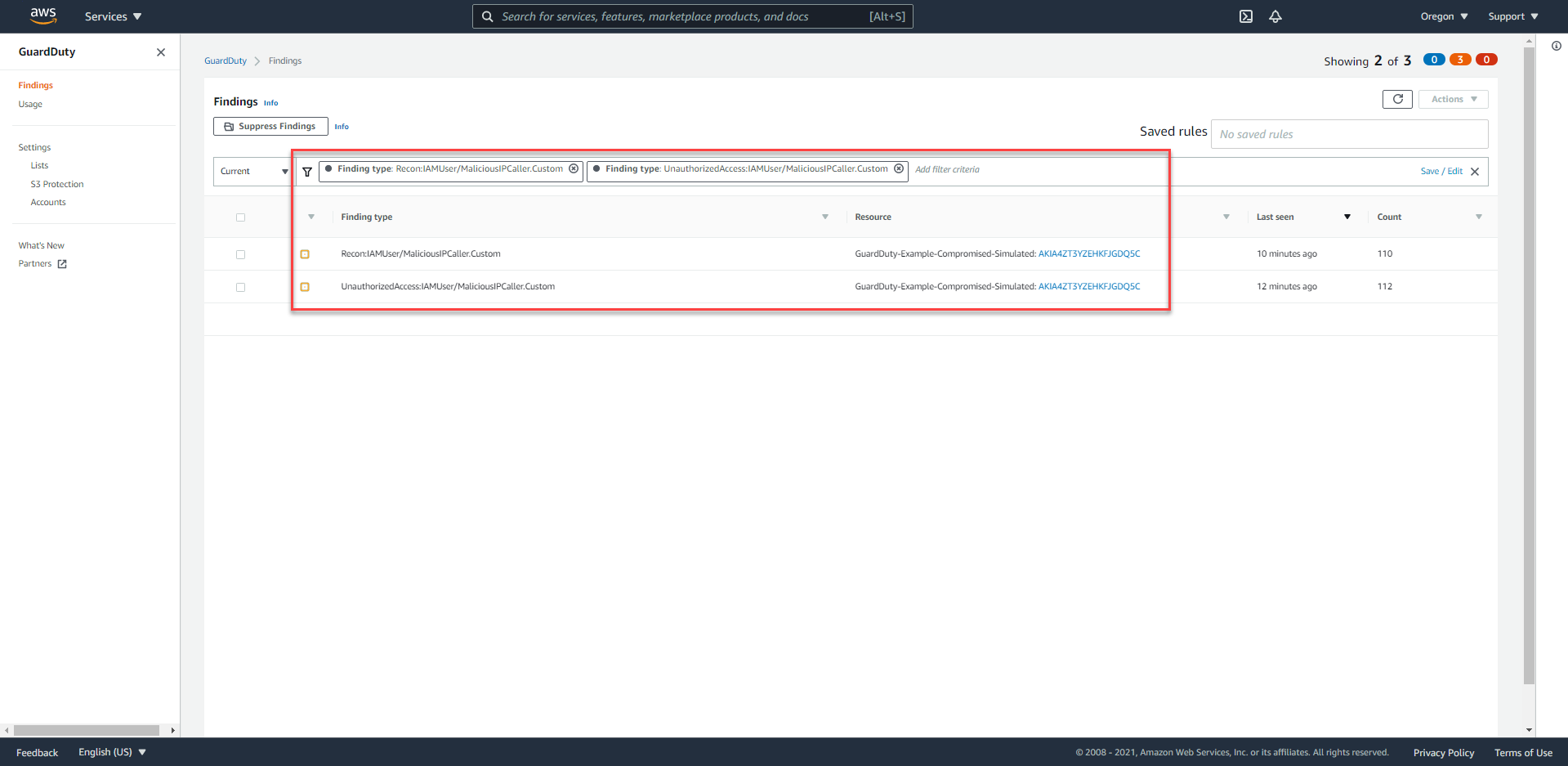Open Lists under Settings
This screenshot has width=1568, height=766.
39,165
